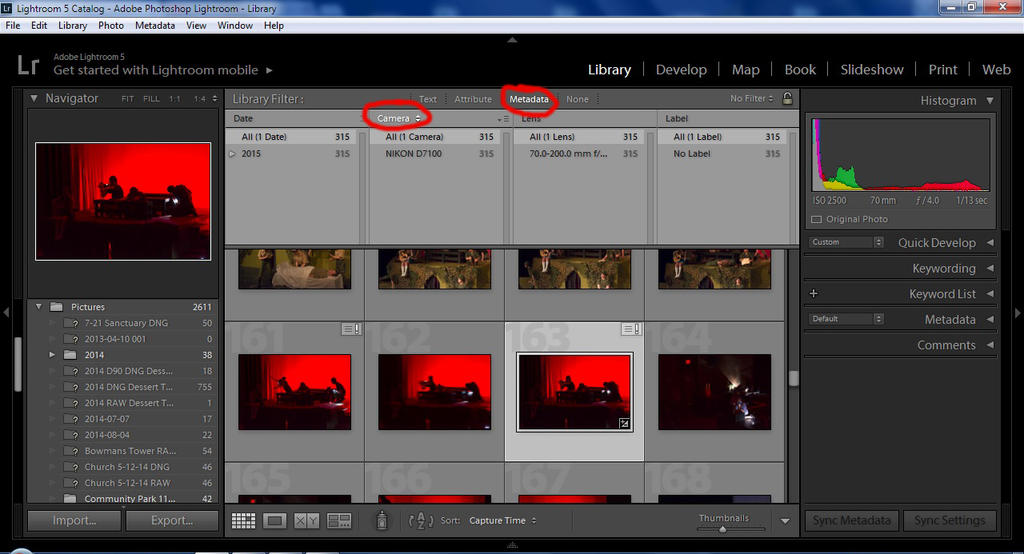Click the Lightroom Lr logo
Image resolution: width=1024 pixels, height=554 pixels.
(x=28, y=66)
